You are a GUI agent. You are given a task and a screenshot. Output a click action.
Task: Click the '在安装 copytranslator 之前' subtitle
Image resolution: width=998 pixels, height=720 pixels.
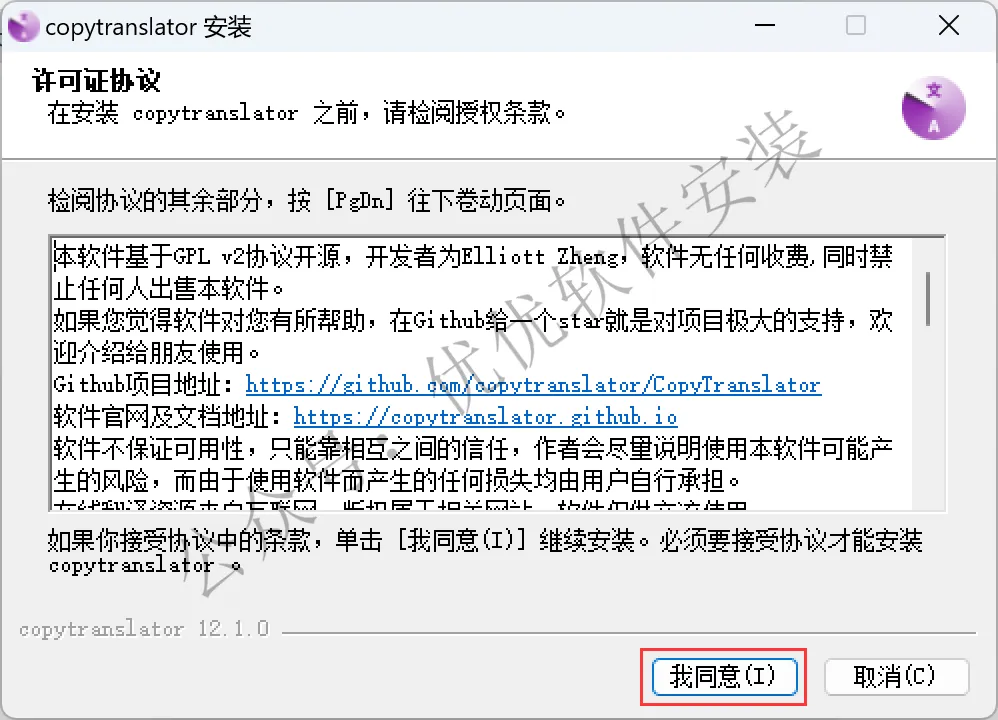click(x=306, y=113)
